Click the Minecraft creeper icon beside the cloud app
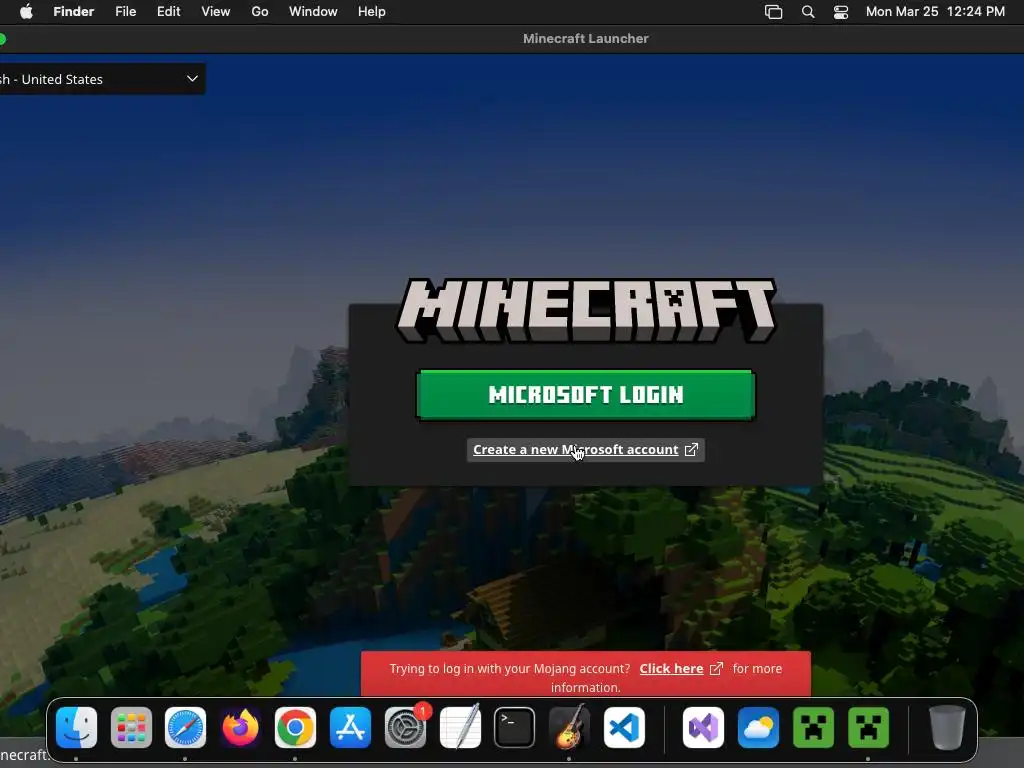Viewport: 1024px width, 768px height. click(813, 727)
